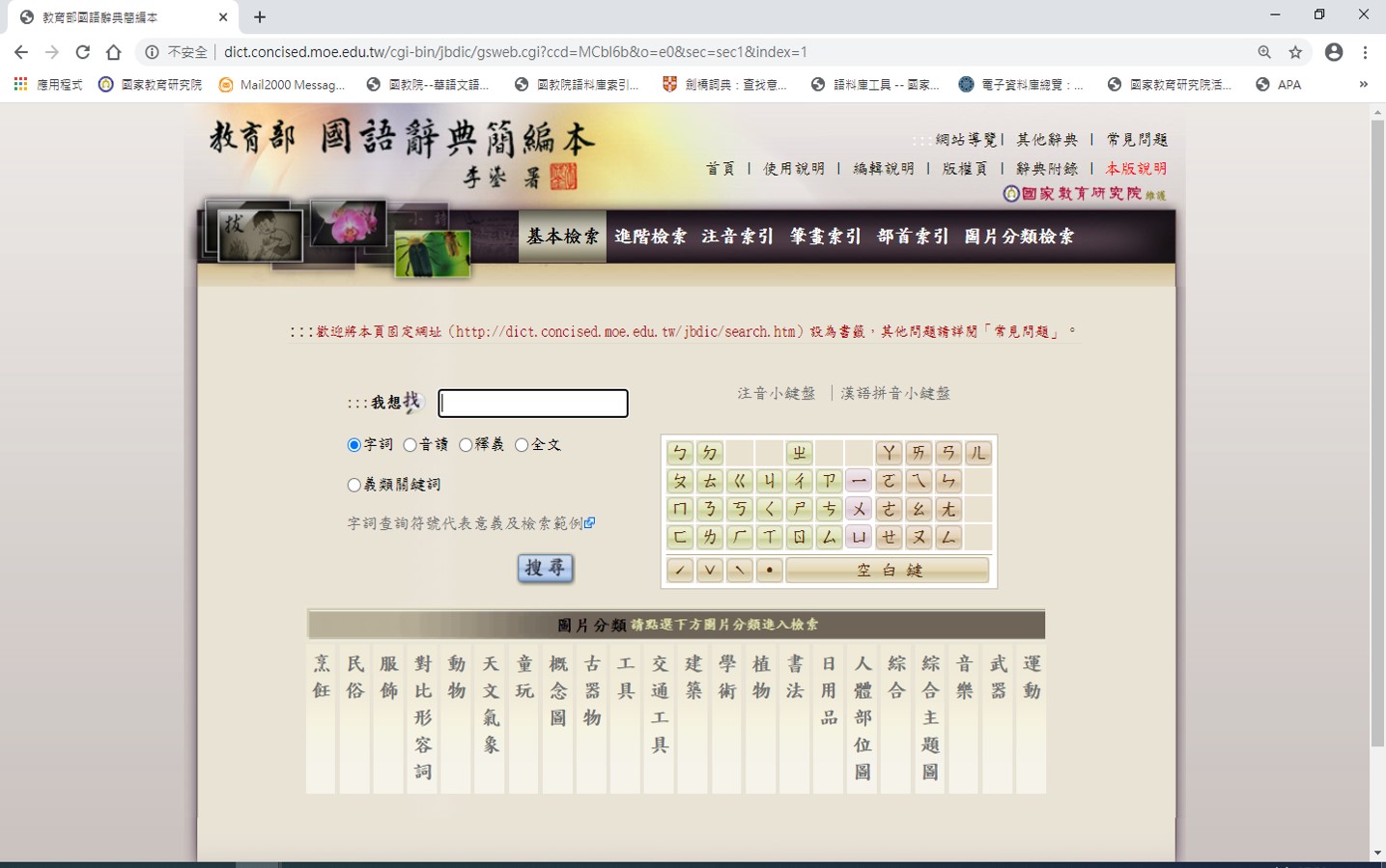Image resolution: width=1386 pixels, height=868 pixels.
Task: Click the browser reload page icon
Action: click(83, 52)
